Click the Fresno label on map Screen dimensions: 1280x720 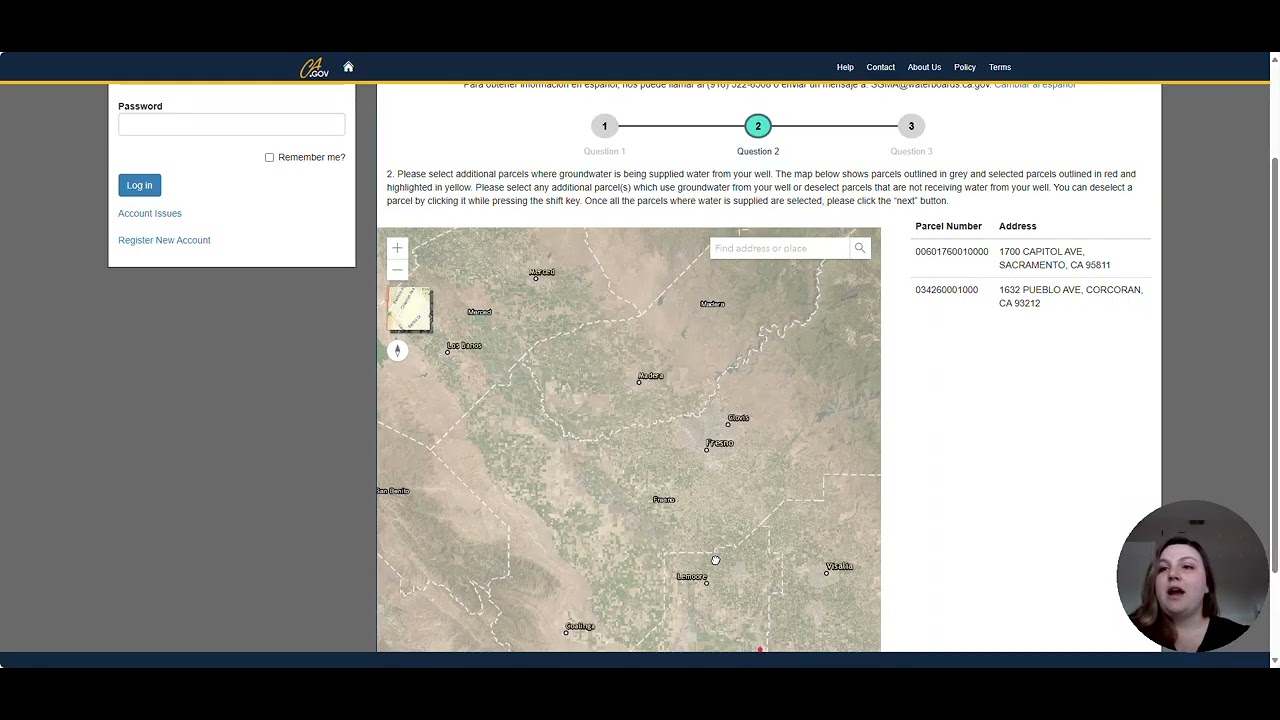[x=720, y=443]
